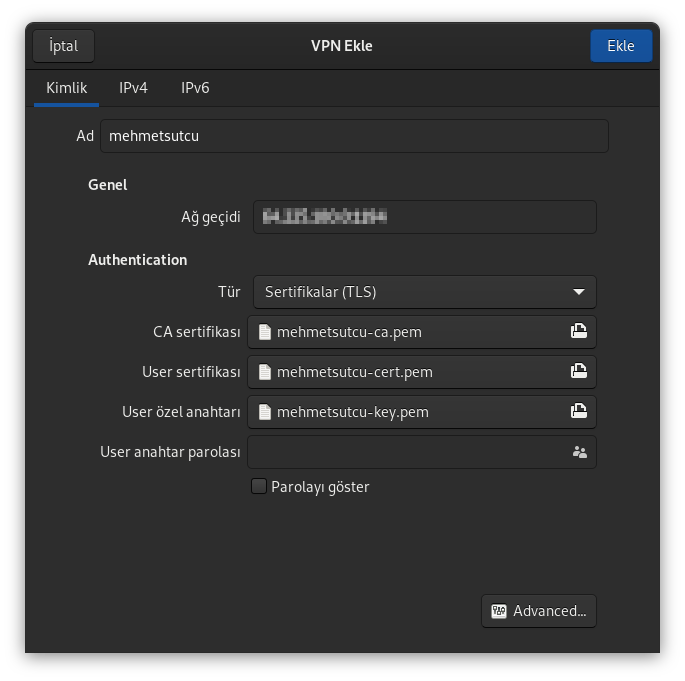Image resolution: width=685 pixels, height=681 pixels.
Task: Click the CA certificate file browse icon
Action: [578, 332]
